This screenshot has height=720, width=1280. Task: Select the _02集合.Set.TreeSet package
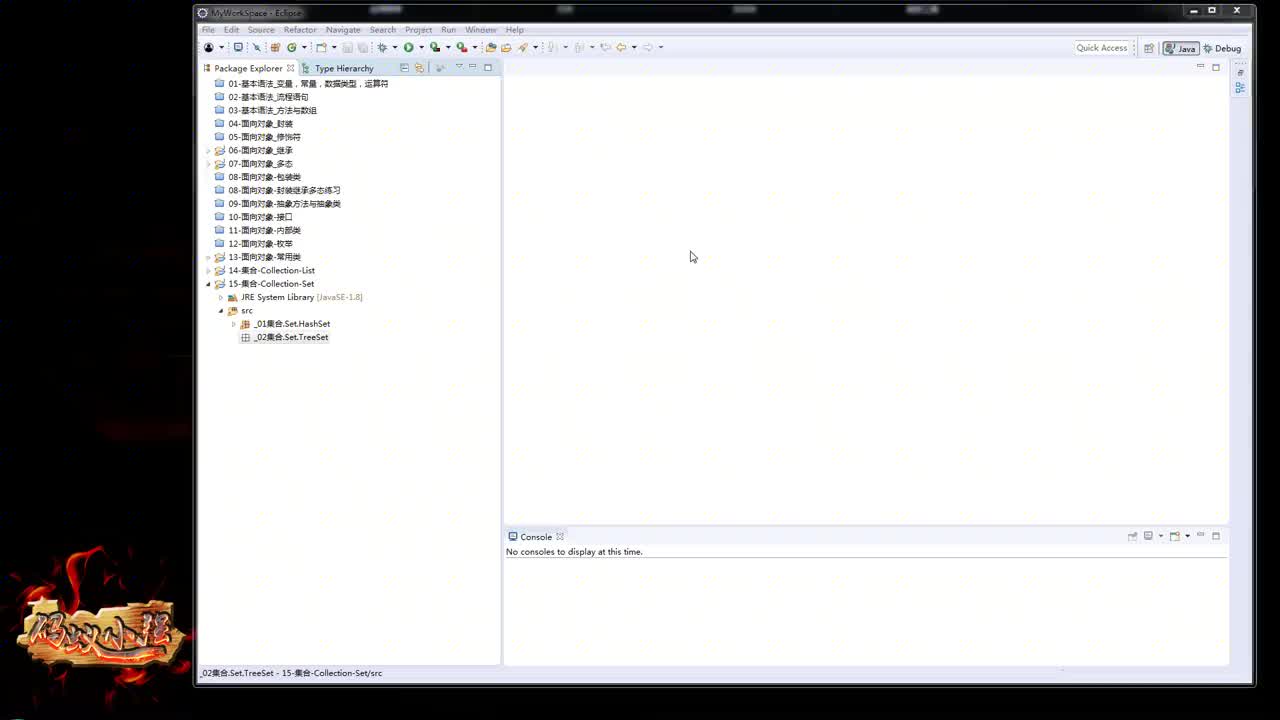click(290, 337)
